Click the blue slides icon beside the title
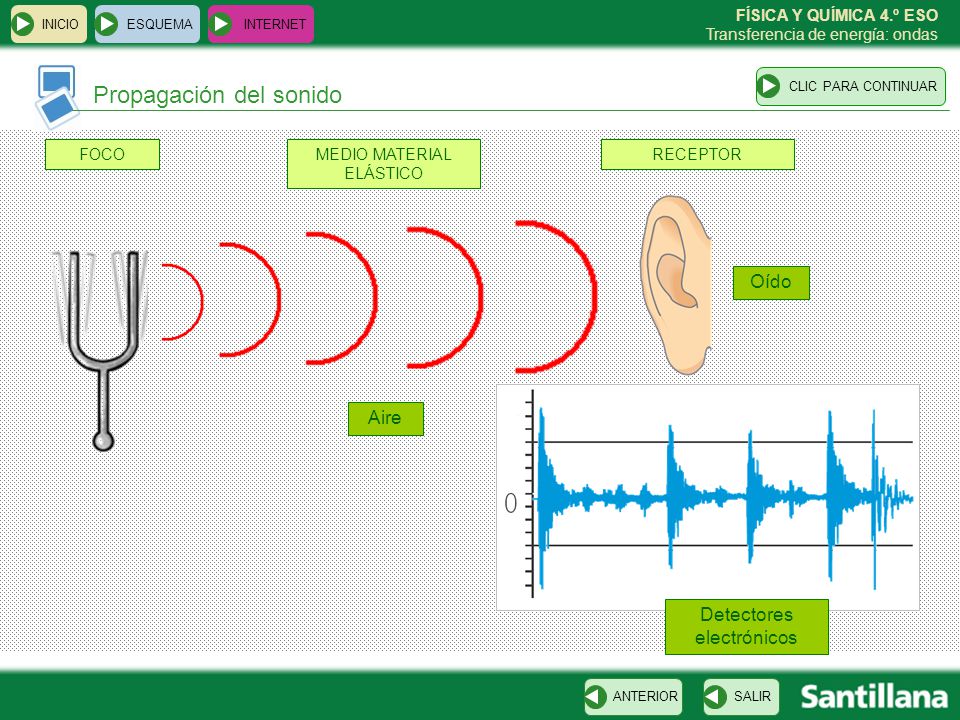 pyautogui.click(x=58, y=97)
